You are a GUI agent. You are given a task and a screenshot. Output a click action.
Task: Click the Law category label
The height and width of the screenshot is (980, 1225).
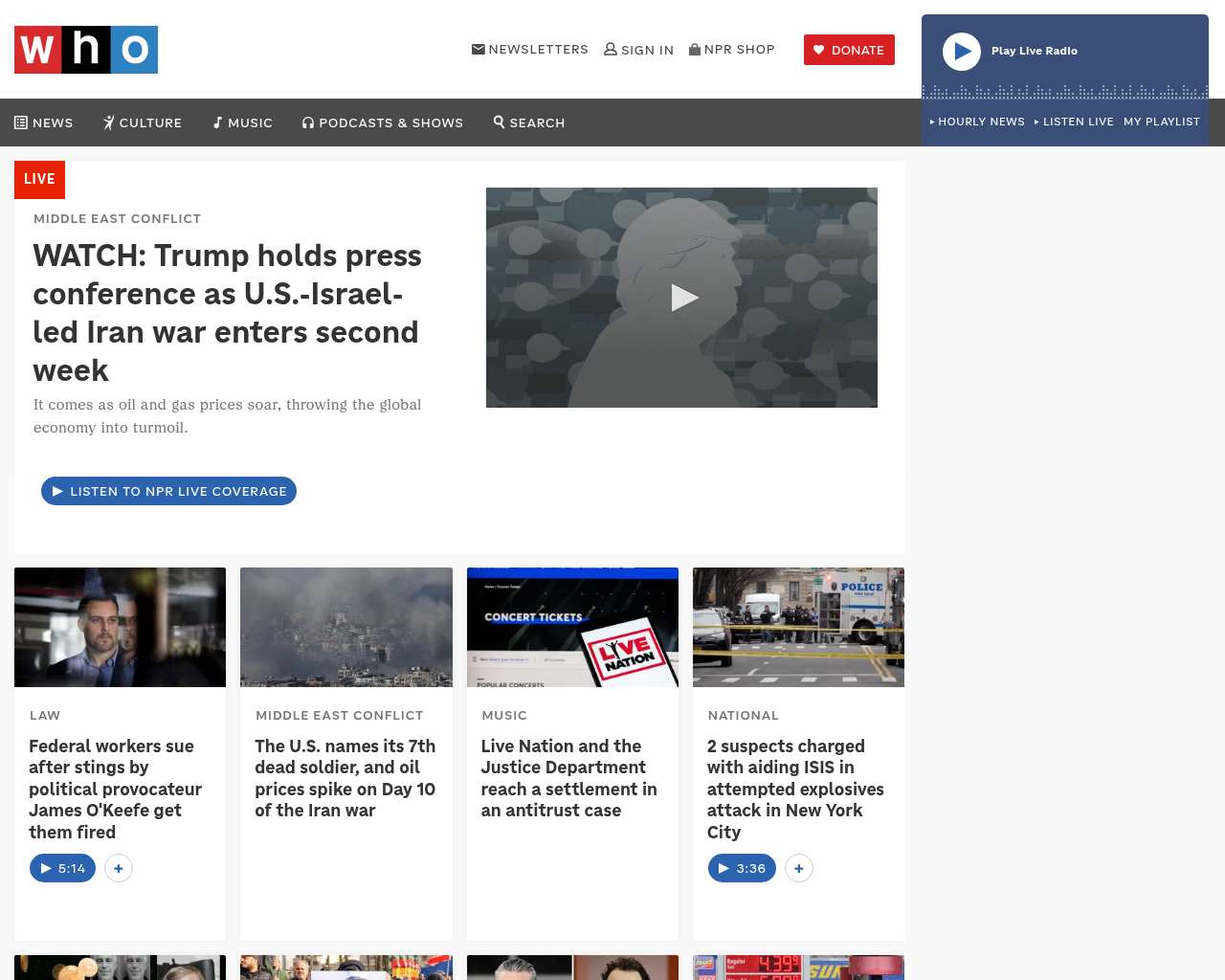[45, 715]
